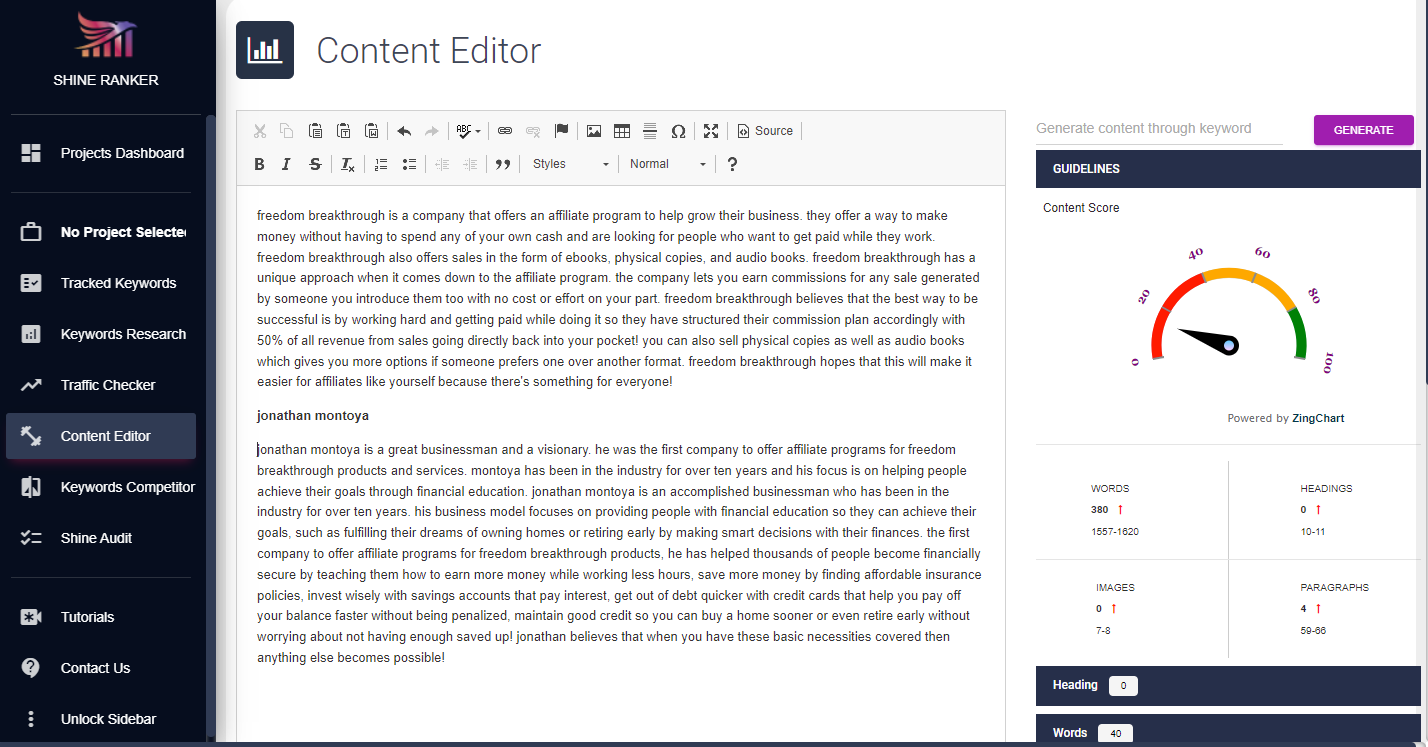Focus the Generate content through keyword field
1428x747 pixels.
[x=1159, y=129]
